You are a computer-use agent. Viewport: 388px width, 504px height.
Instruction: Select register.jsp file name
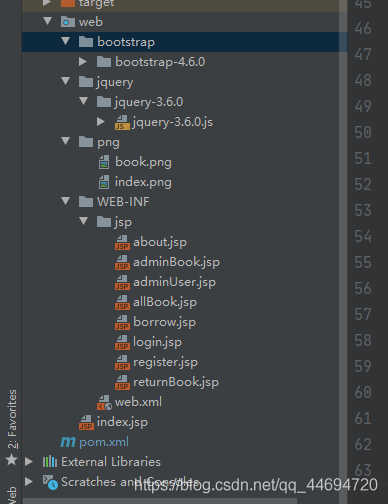(165, 362)
